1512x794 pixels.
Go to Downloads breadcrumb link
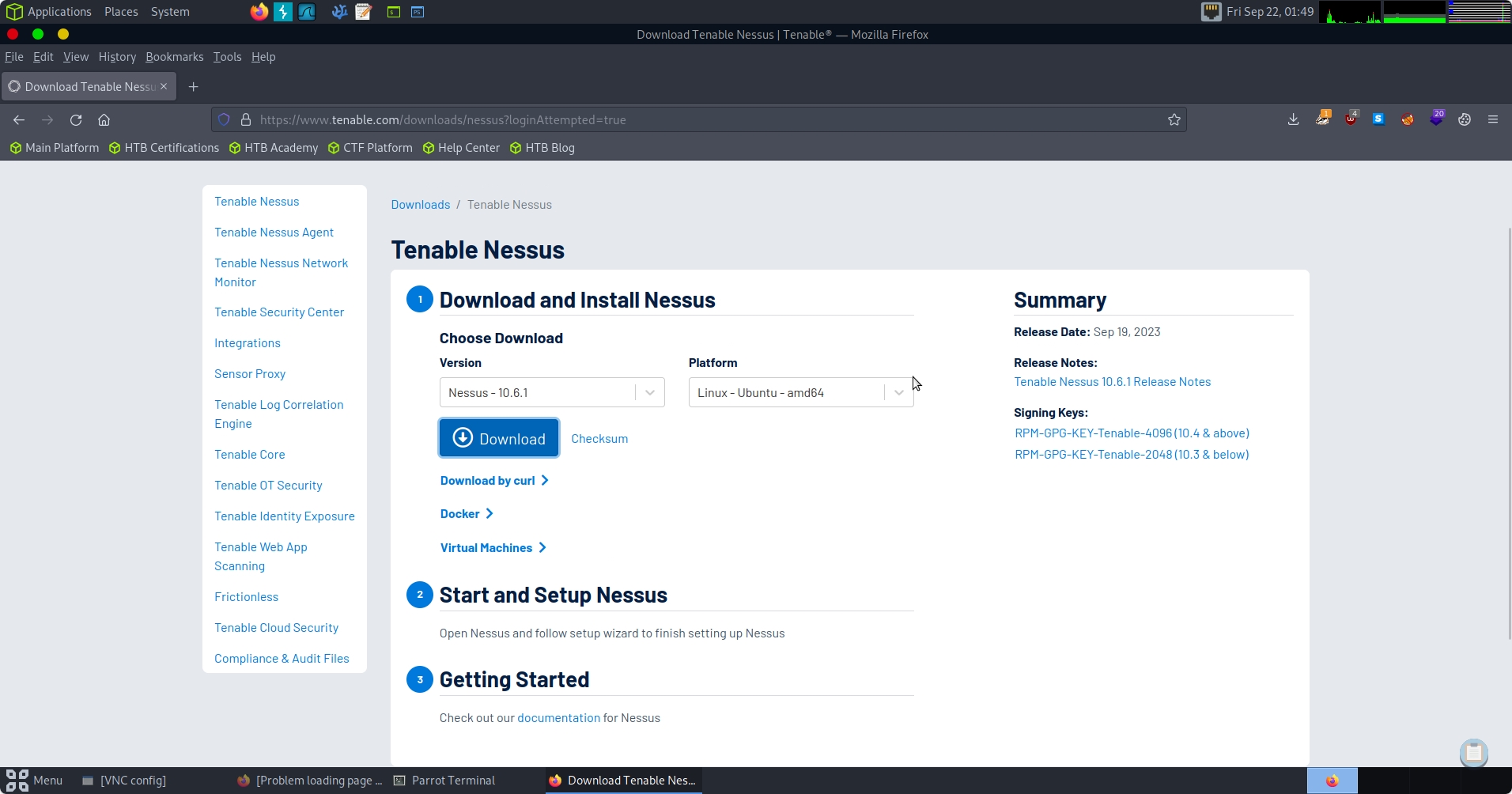[420, 204]
